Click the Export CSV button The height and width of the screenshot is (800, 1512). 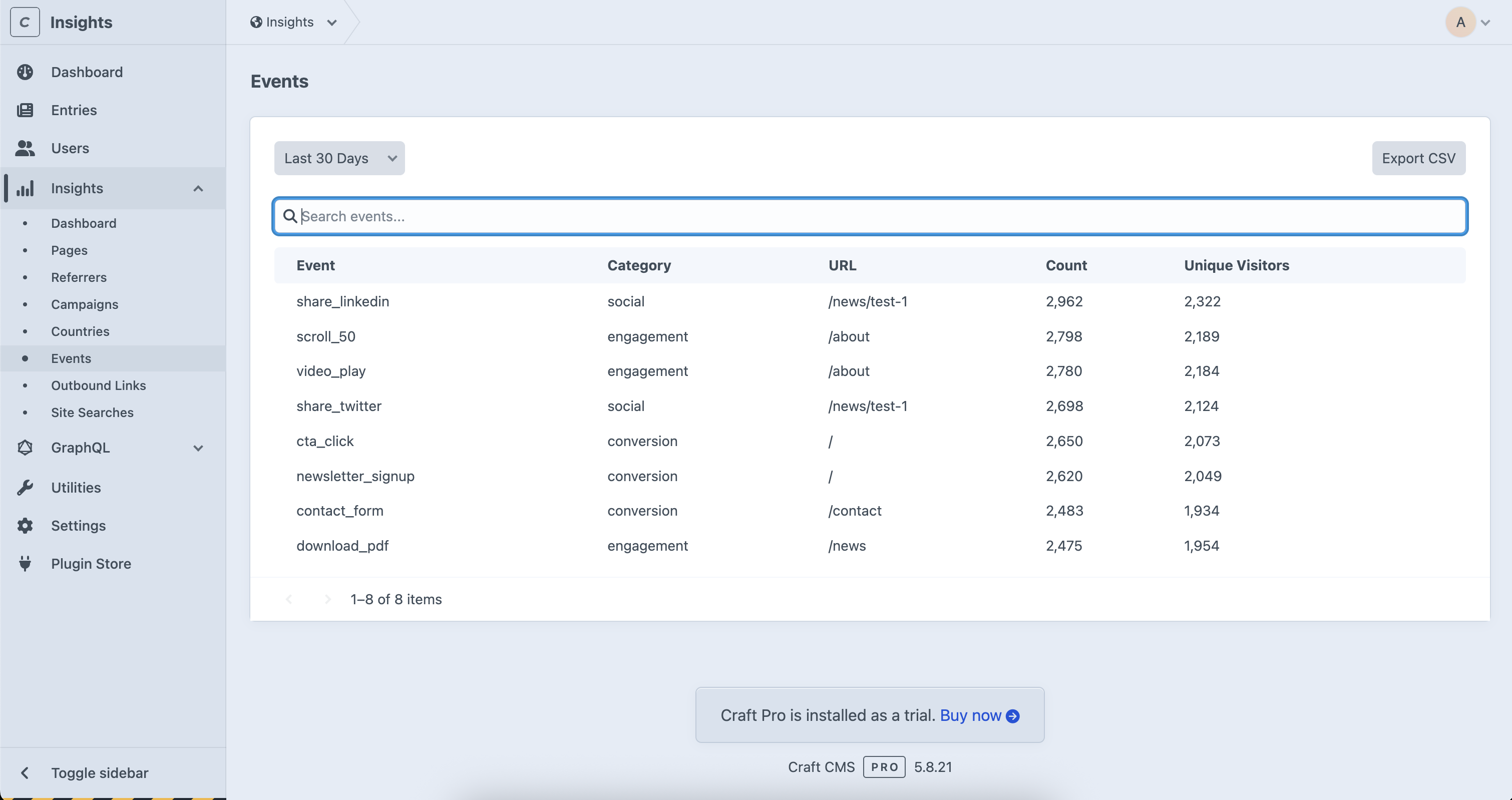(1418, 159)
